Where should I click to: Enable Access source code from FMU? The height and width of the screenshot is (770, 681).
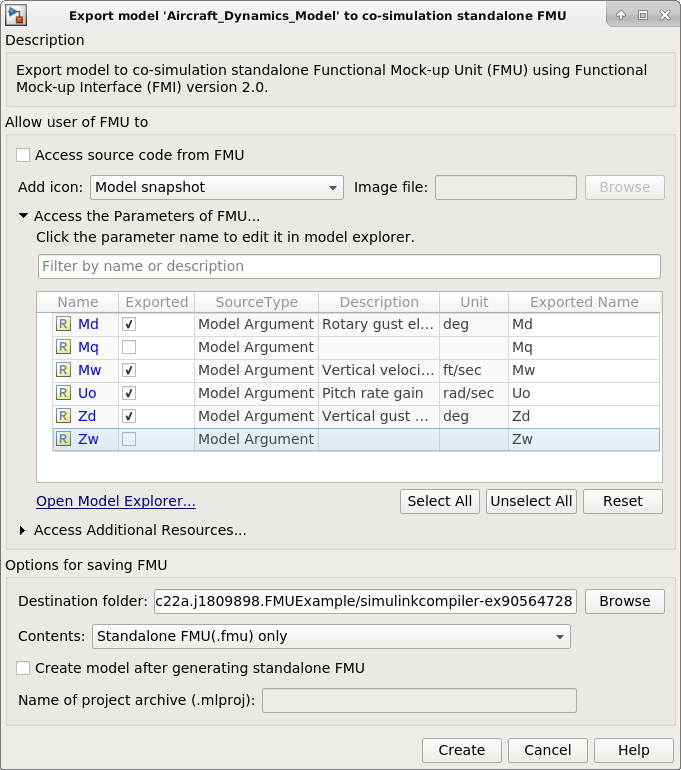(x=23, y=155)
